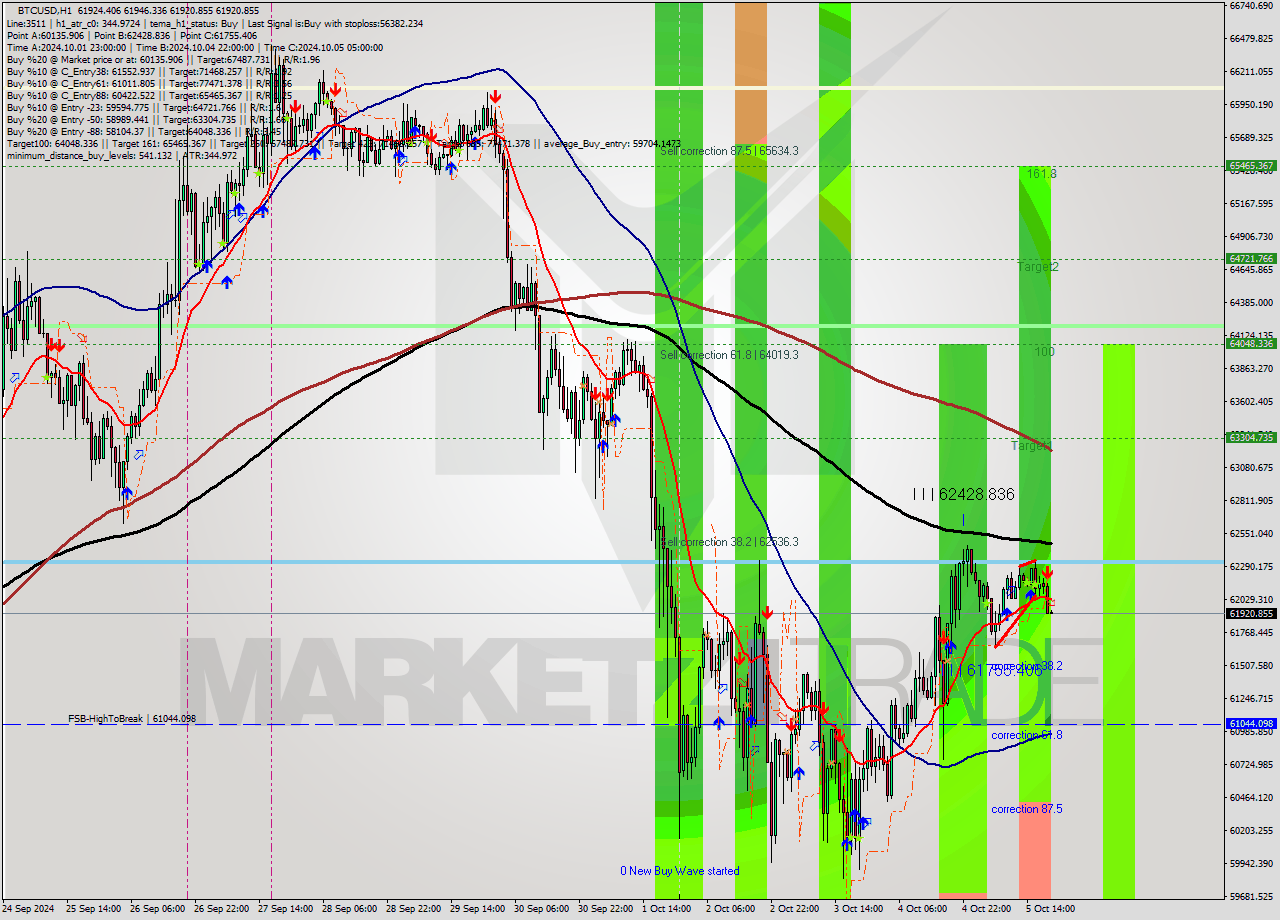The width and height of the screenshot is (1280, 920).
Task: Select the '4 Oct 06:00' time axis label
Action: (x=923, y=909)
